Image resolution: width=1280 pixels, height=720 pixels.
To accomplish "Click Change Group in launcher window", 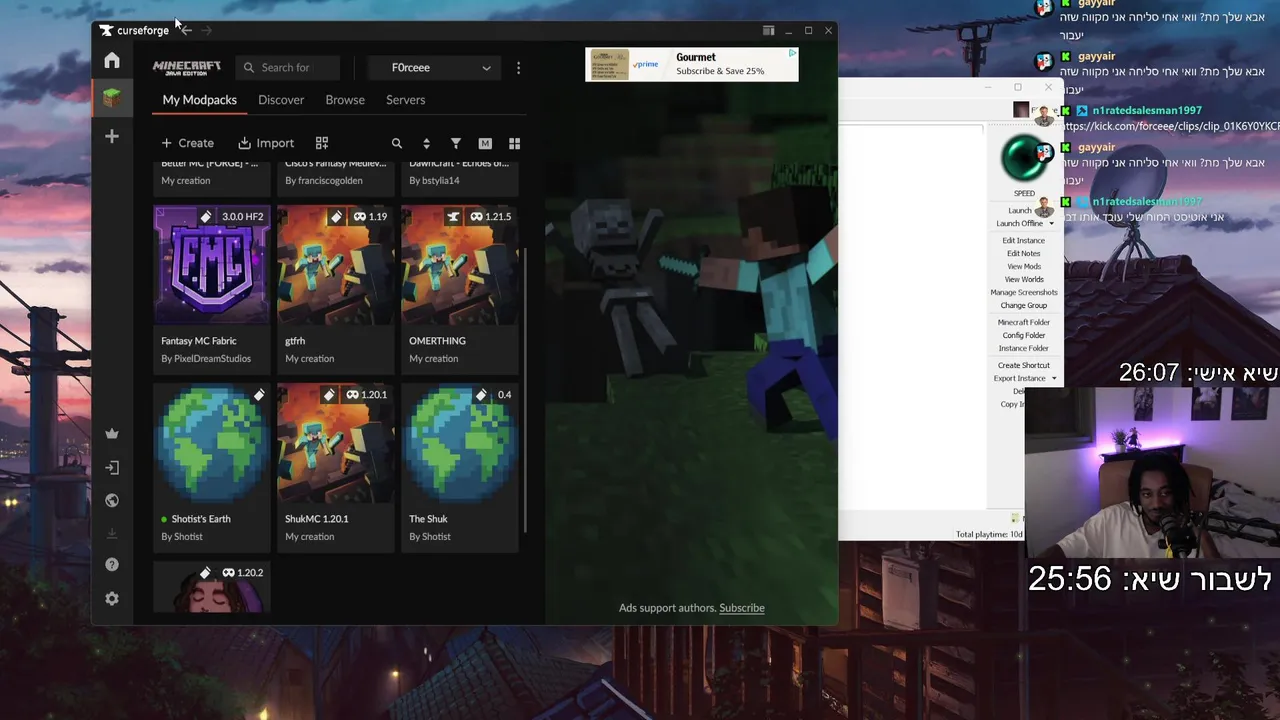I will click(1024, 305).
